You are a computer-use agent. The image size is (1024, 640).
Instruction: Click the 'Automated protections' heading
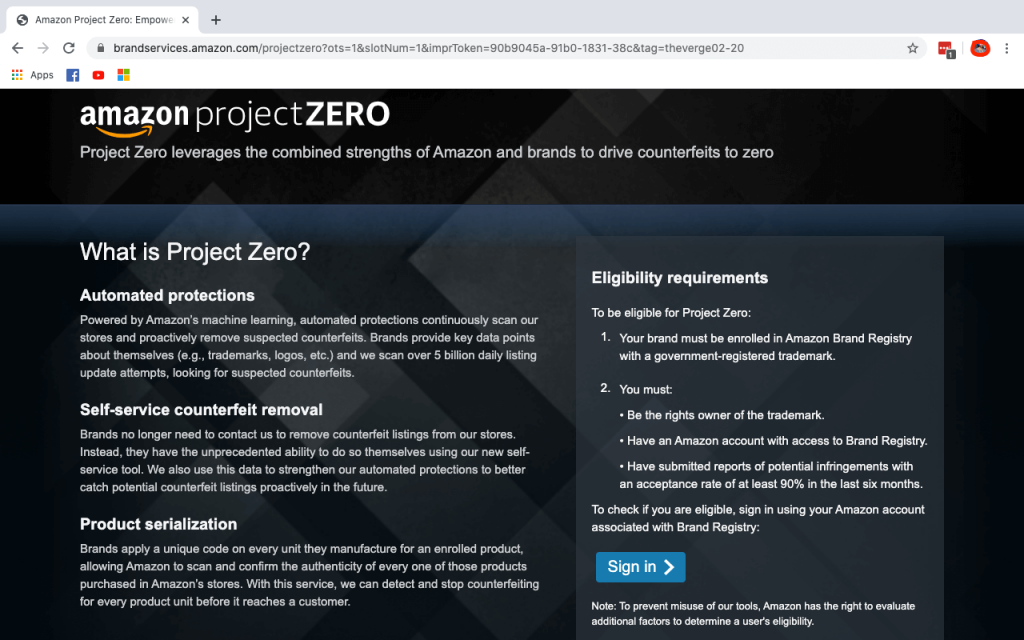click(167, 295)
